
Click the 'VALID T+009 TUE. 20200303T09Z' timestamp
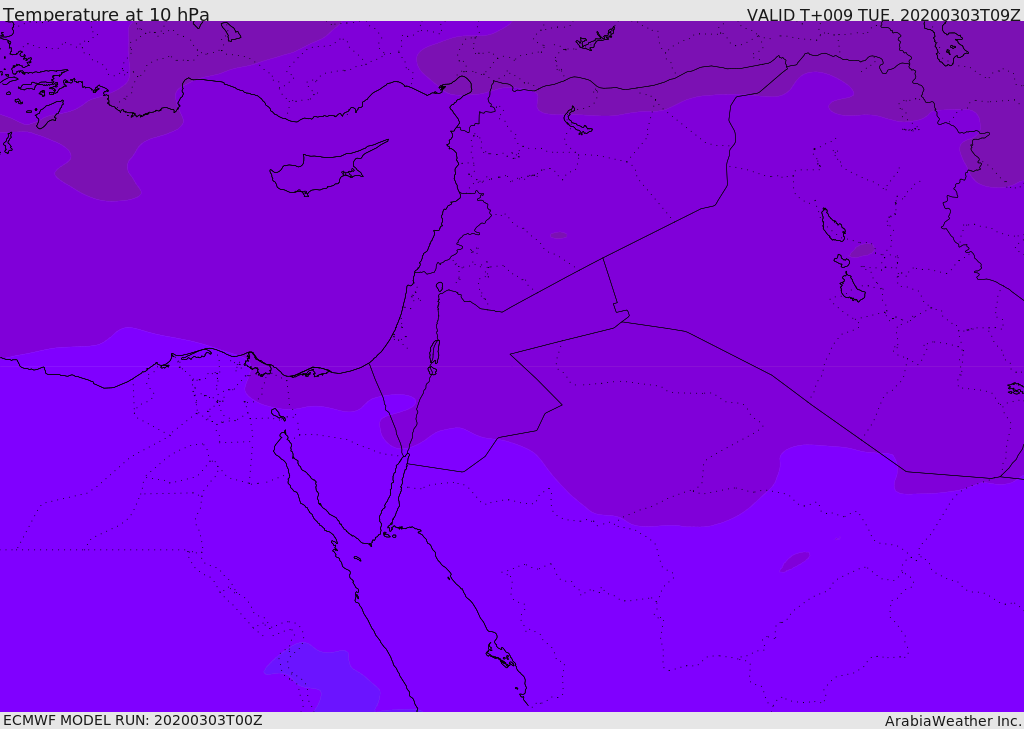(x=884, y=14)
